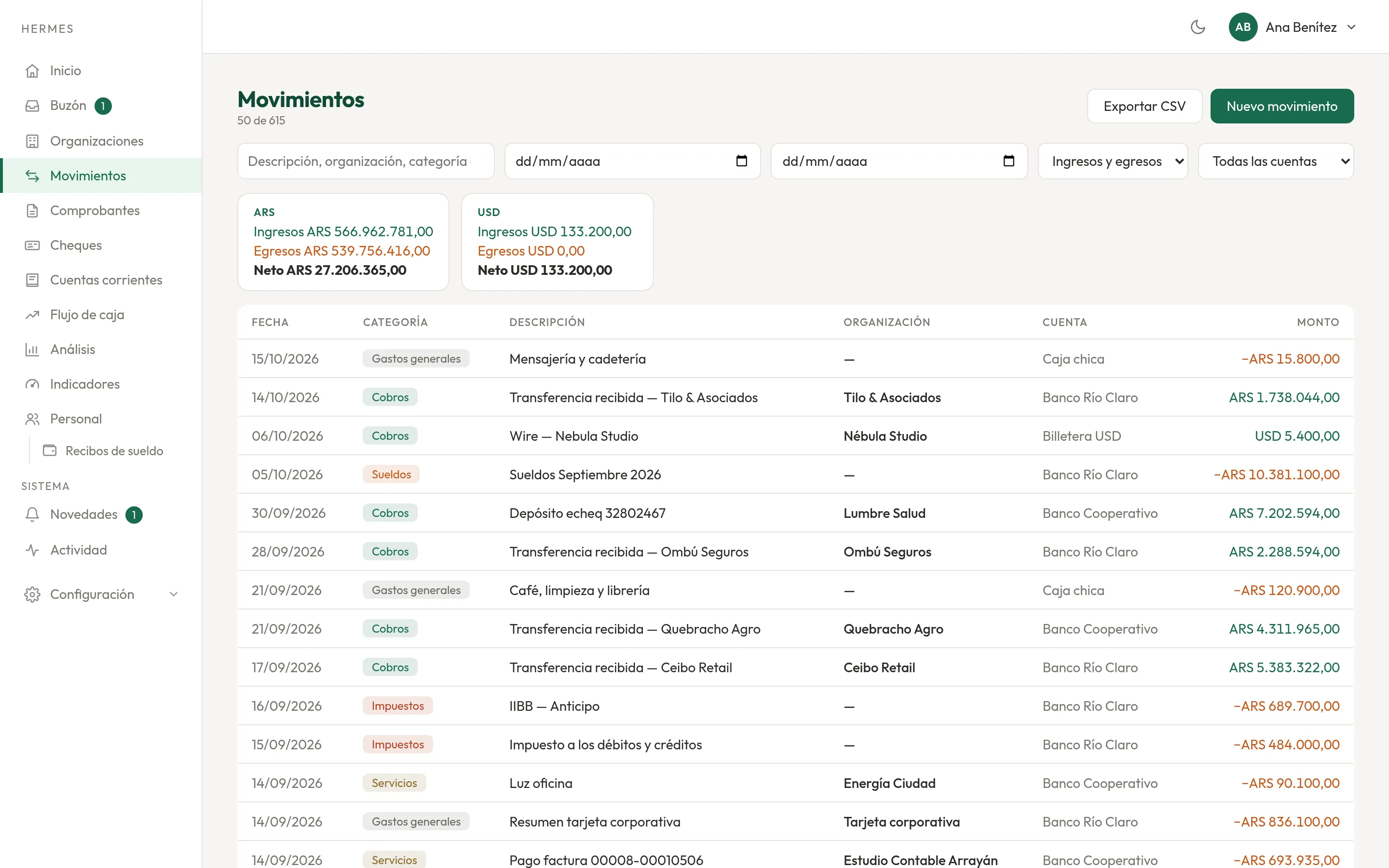Go to Movimientos in the sidebar
The image size is (1389, 868).
coord(101,176)
